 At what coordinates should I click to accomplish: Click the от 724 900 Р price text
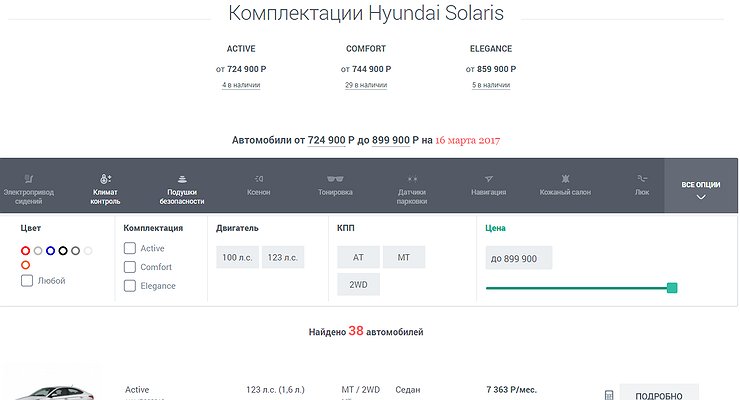(241, 69)
